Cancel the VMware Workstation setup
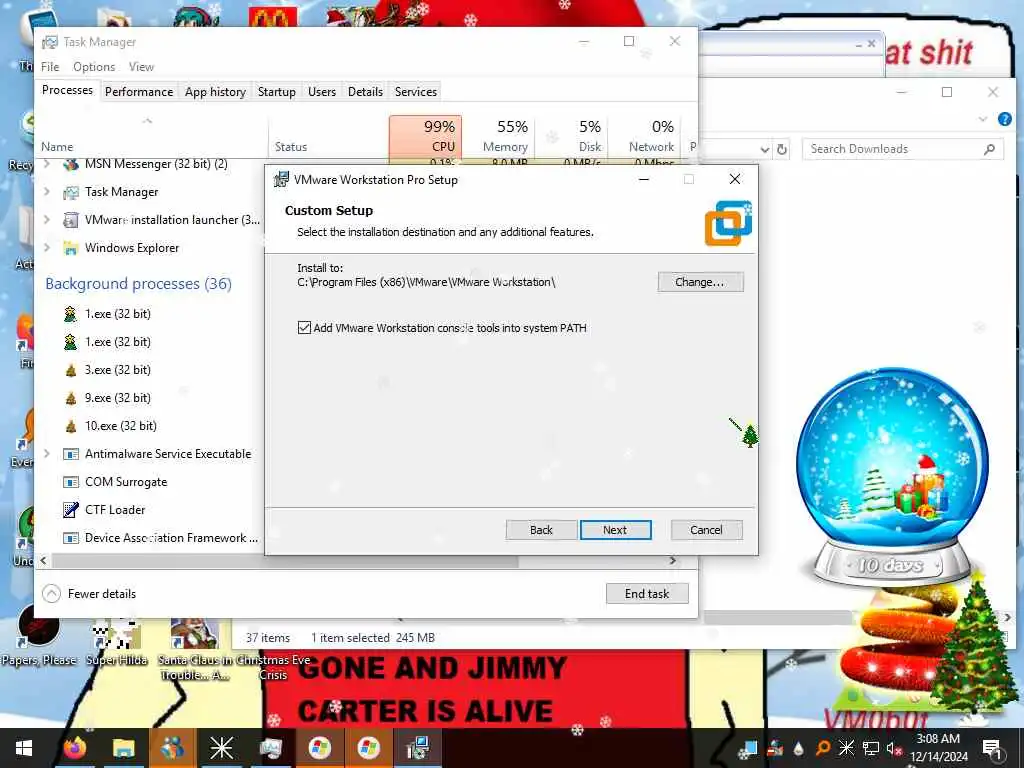 click(707, 530)
